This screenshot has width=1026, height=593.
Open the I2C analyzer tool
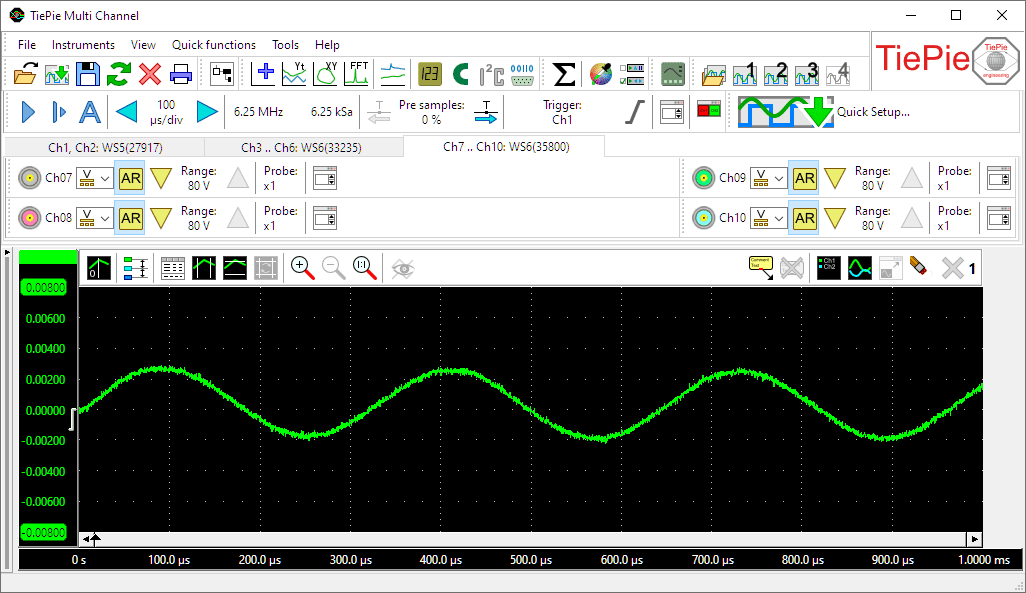click(x=491, y=73)
